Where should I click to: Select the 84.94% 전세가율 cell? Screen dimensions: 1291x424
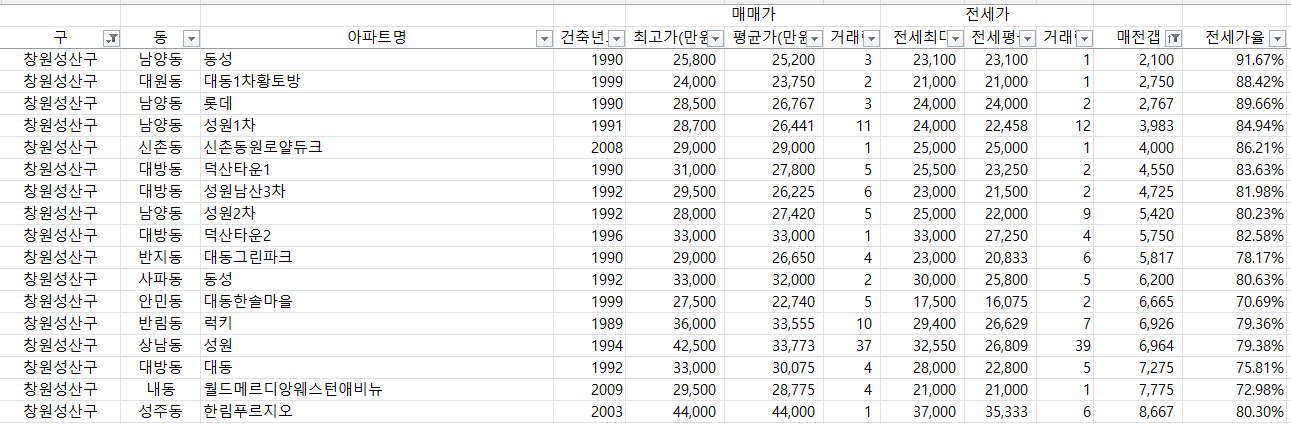[x=1236, y=125]
